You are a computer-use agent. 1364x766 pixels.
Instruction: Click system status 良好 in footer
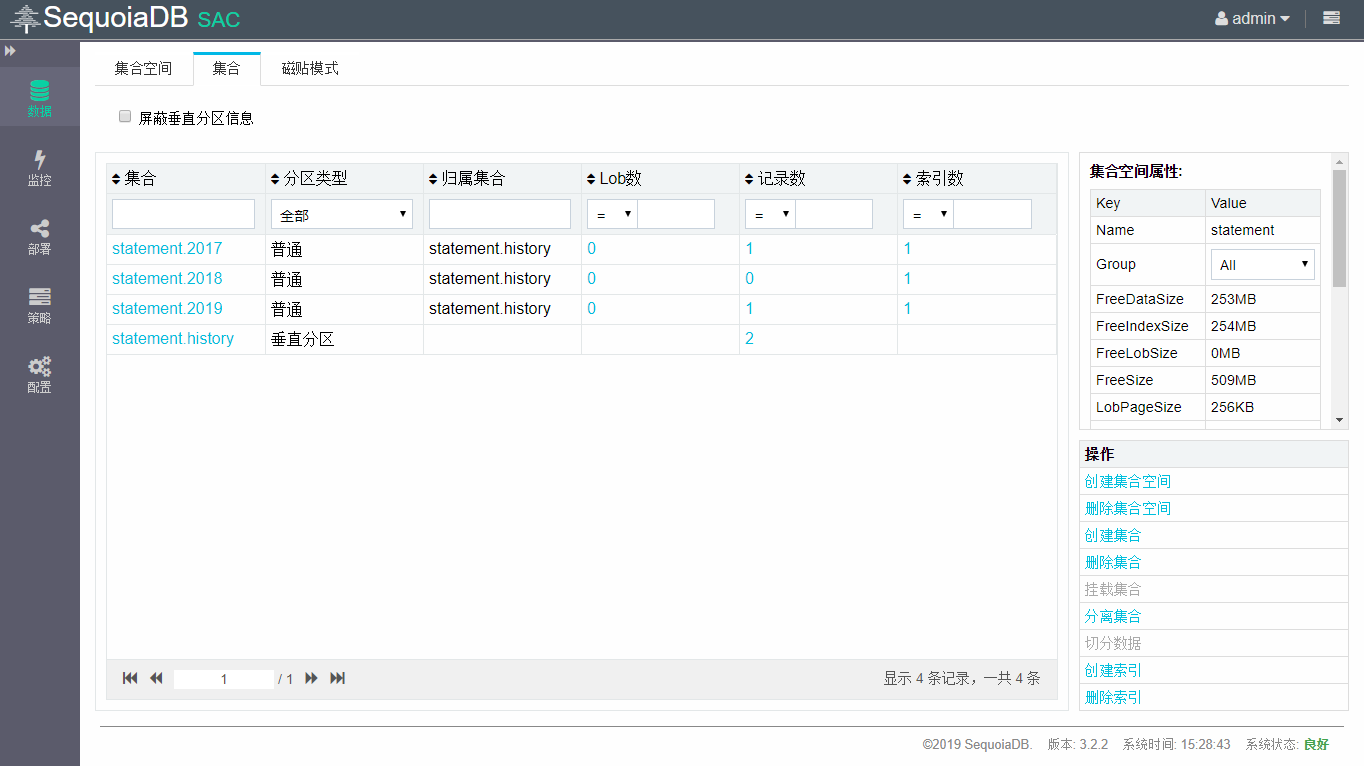(1316, 744)
